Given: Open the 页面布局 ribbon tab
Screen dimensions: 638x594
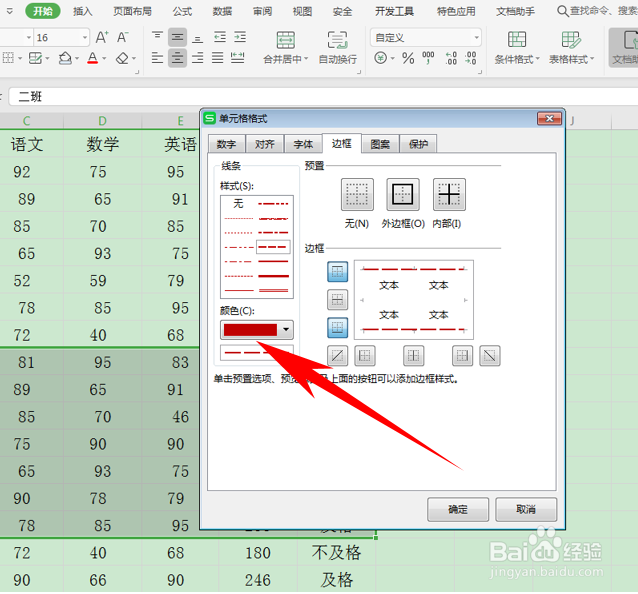Looking at the screenshot, I should click(x=132, y=11).
